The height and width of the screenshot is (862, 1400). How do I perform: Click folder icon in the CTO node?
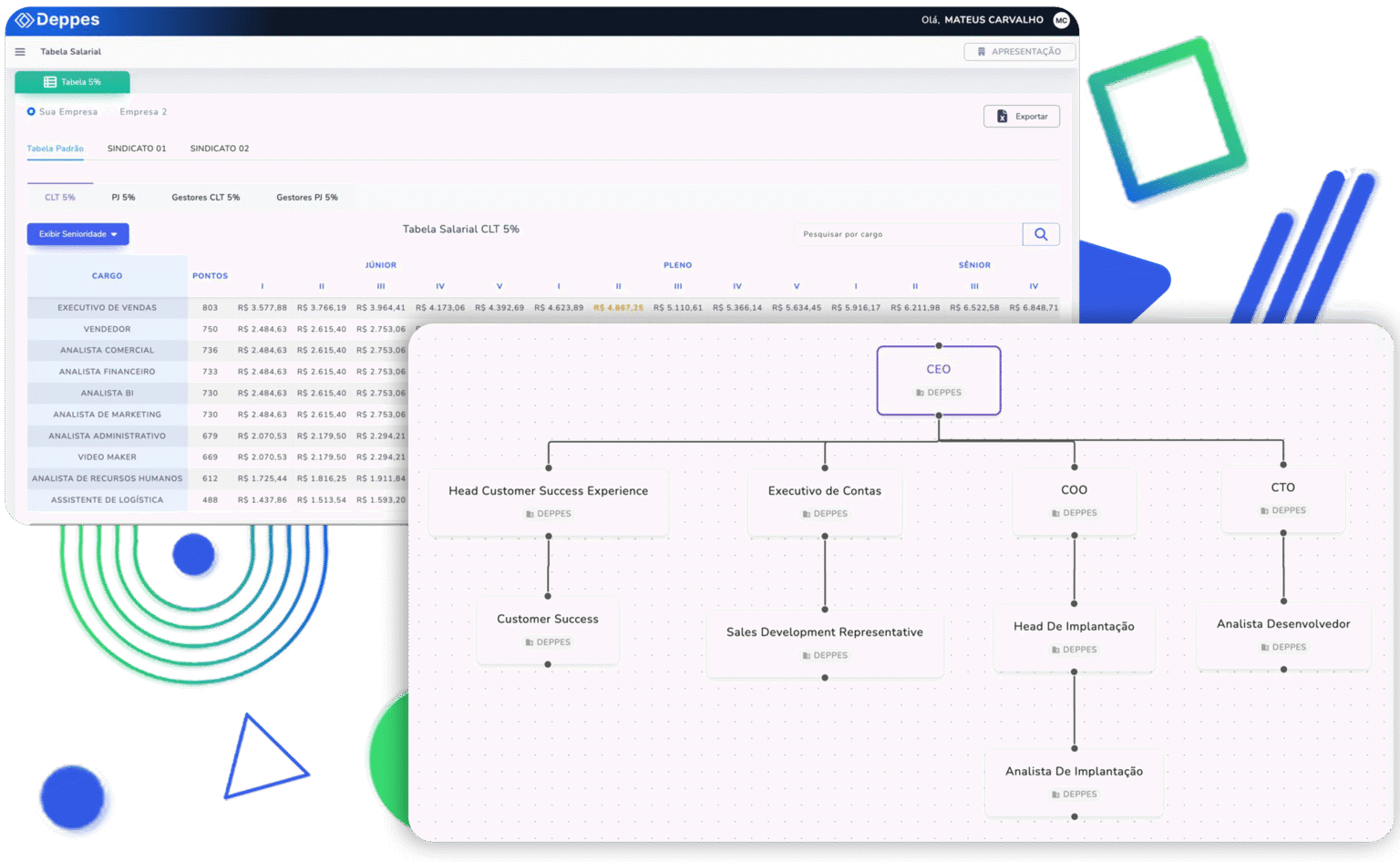pyautogui.click(x=1264, y=511)
